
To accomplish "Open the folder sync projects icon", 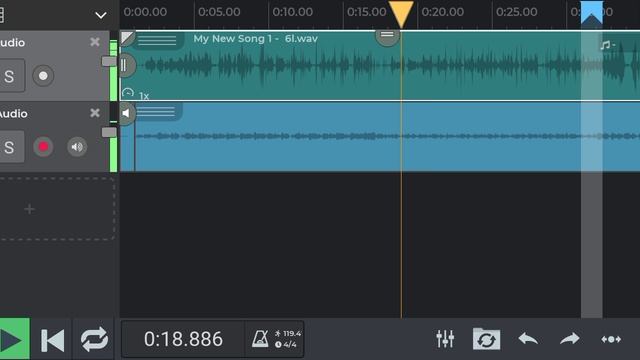I will (x=486, y=339).
